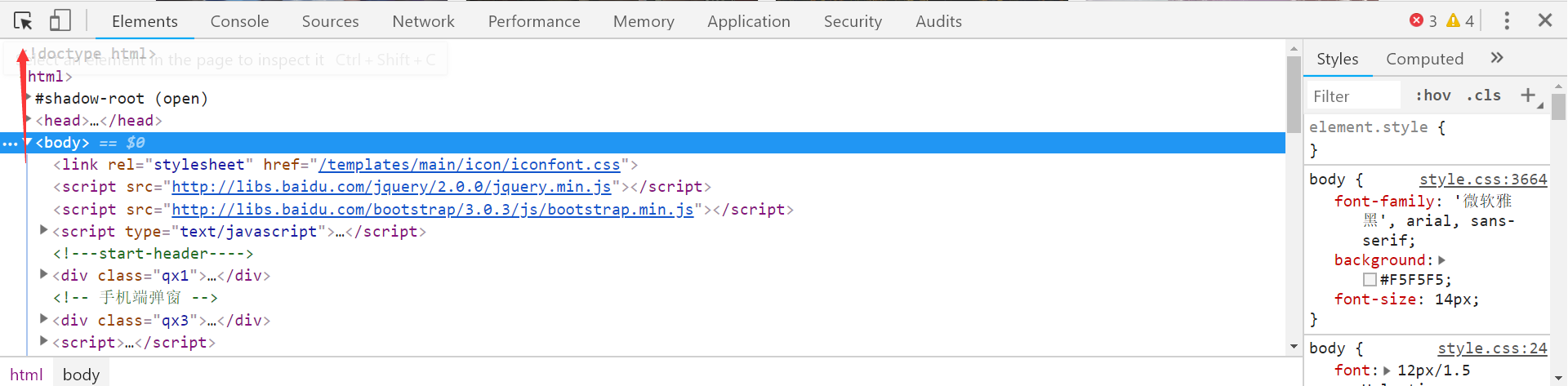
Task: Select the Computed sidebar tab
Action: (1424, 59)
